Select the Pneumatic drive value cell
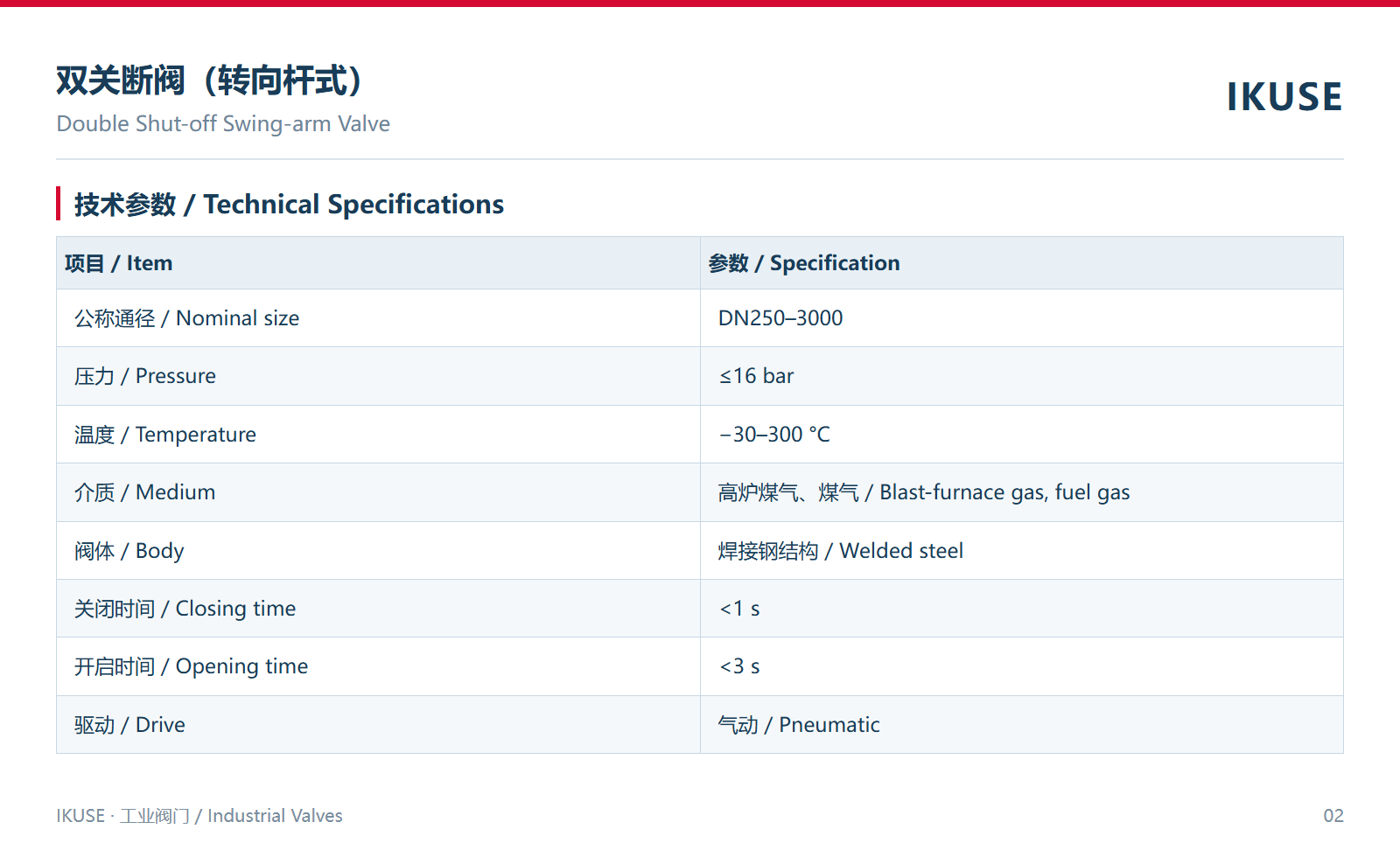Screen dimensions: 1400x850 [1022, 725]
